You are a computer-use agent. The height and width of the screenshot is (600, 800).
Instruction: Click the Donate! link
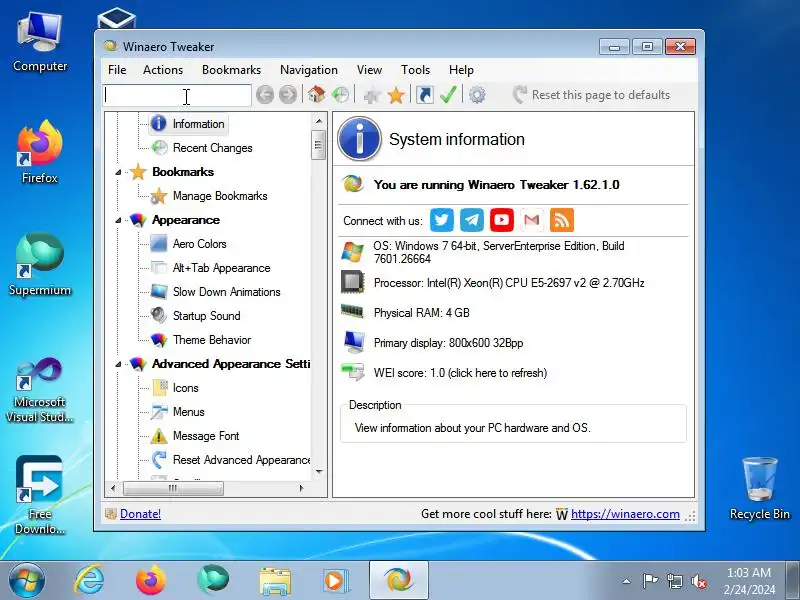(140, 514)
